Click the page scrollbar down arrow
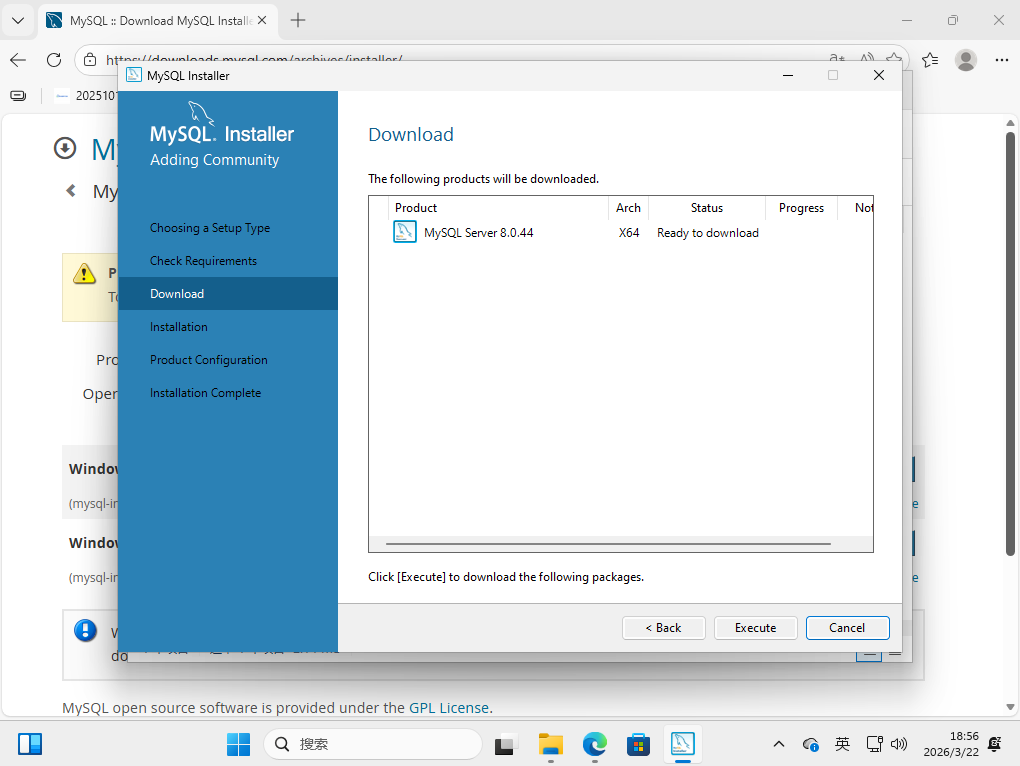The image size is (1020, 766). click(1010, 707)
